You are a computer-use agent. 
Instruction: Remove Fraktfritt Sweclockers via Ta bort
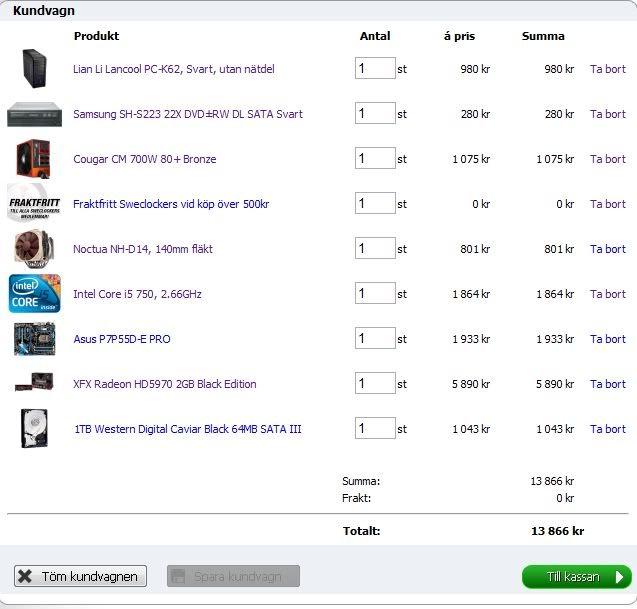coord(608,204)
